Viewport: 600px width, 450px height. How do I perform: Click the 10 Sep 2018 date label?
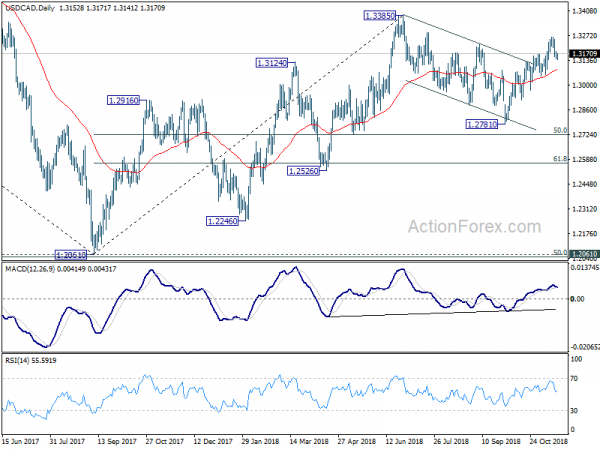[501, 441]
